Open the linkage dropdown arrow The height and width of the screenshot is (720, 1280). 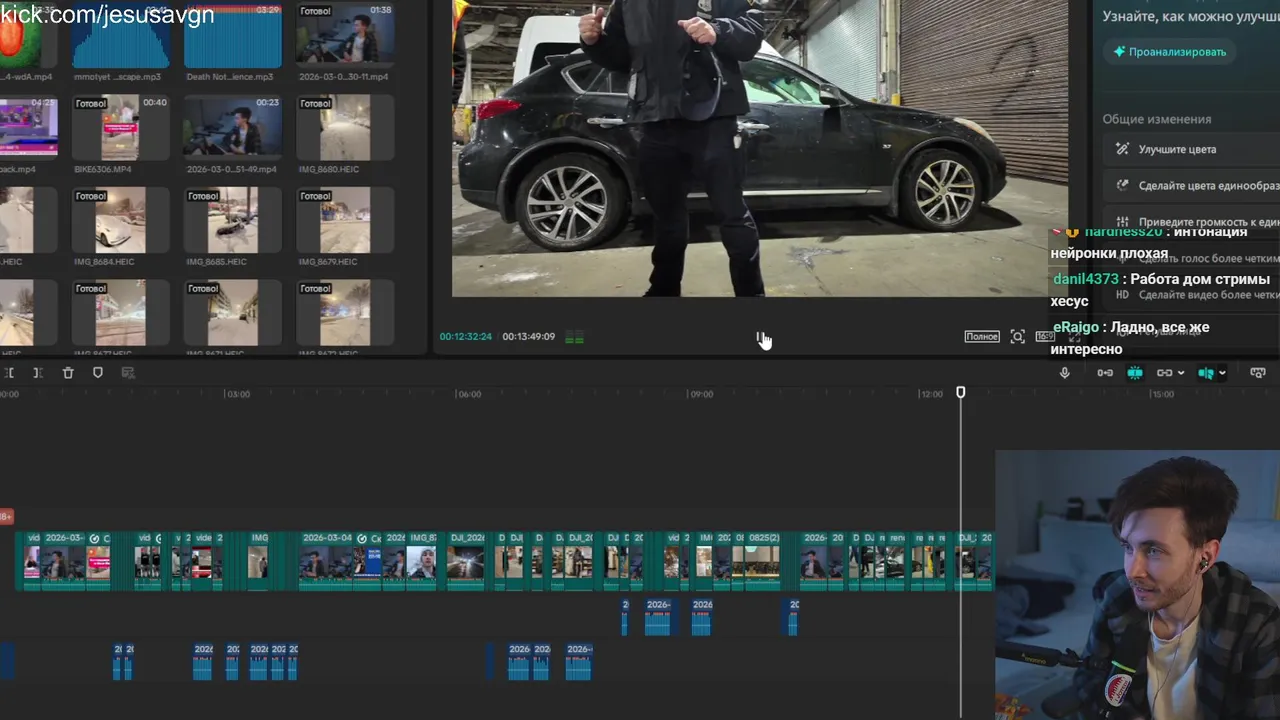pos(1181,373)
